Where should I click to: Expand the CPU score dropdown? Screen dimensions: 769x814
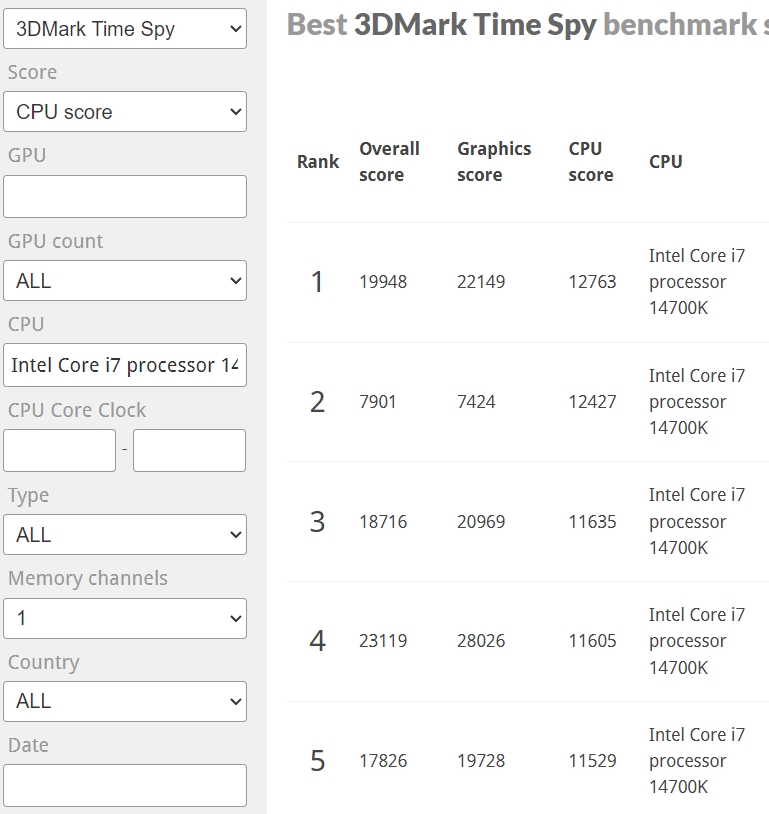125,112
